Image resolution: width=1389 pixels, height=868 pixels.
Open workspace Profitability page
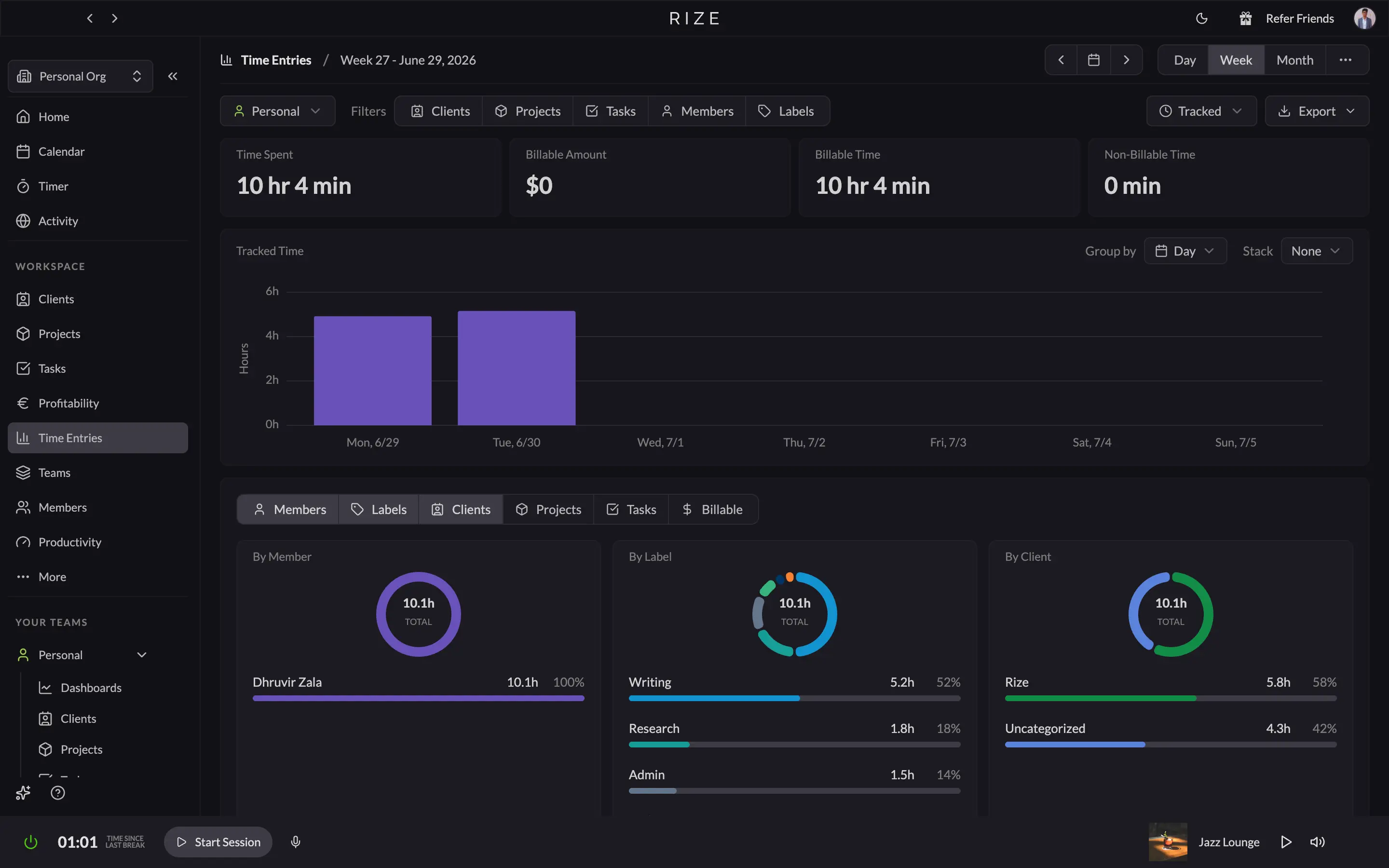coord(97,403)
